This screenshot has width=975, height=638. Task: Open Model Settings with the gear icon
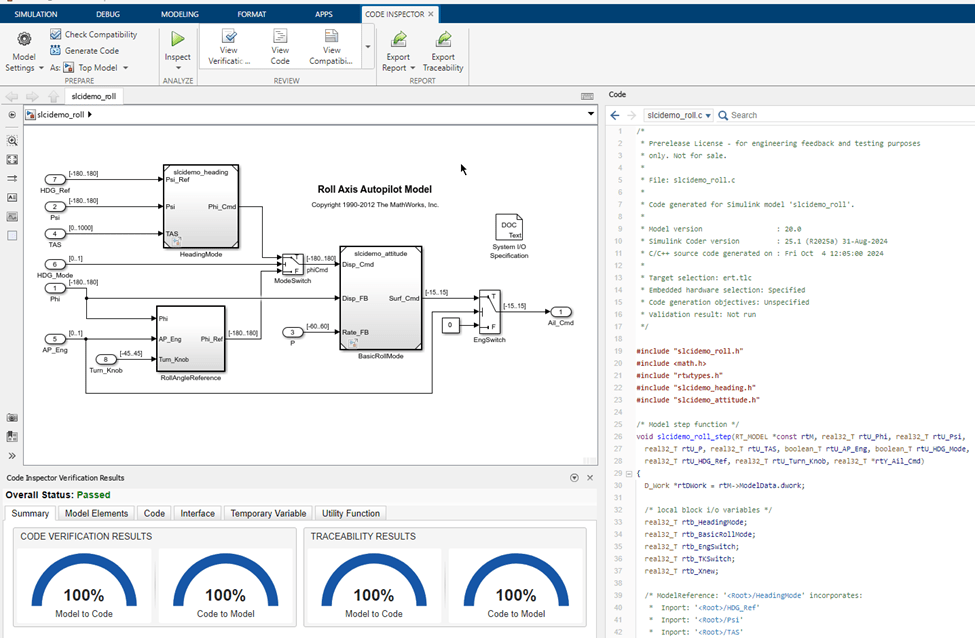tap(22, 36)
